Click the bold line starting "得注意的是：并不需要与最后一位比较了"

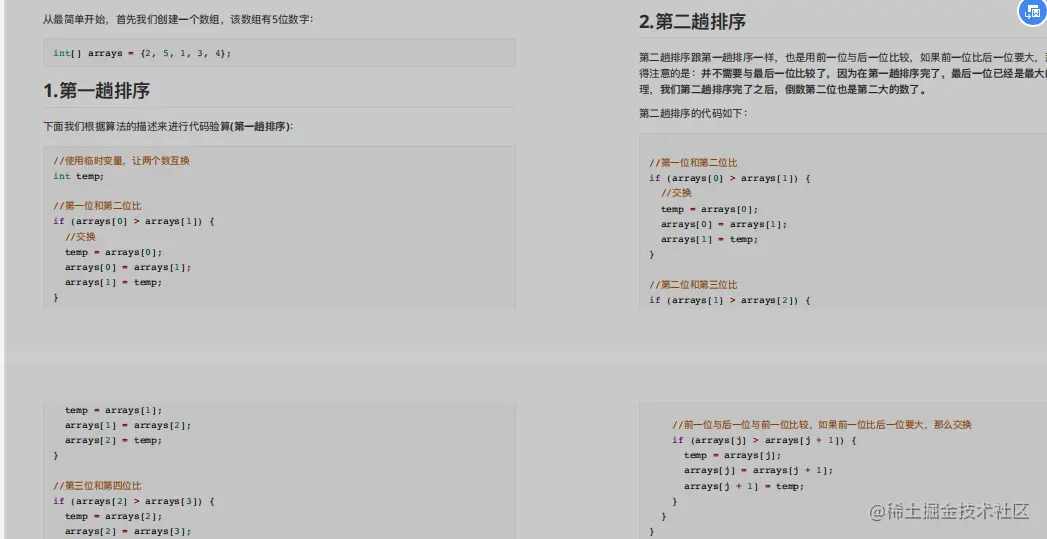(843, 73)
